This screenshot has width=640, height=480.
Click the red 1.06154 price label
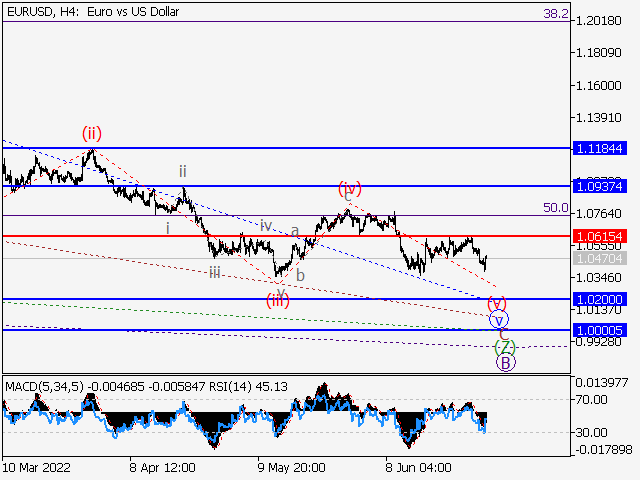click(x=600, y=236)
